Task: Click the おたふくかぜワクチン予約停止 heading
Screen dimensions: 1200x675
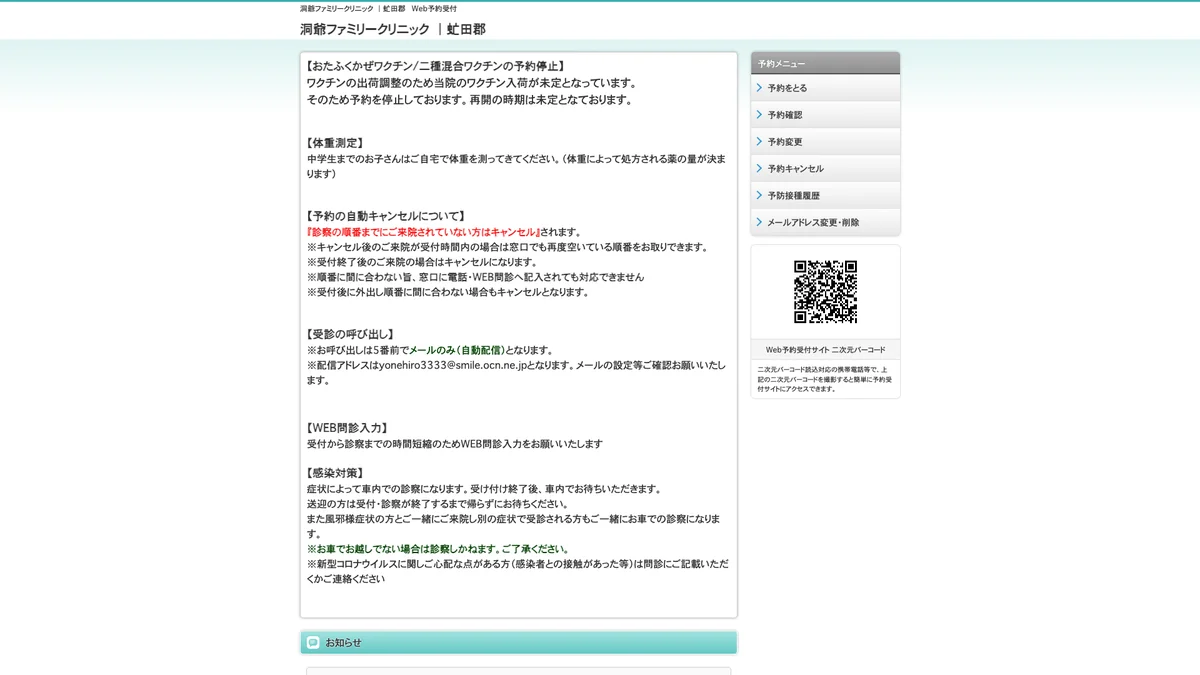Action: [436, 66]
